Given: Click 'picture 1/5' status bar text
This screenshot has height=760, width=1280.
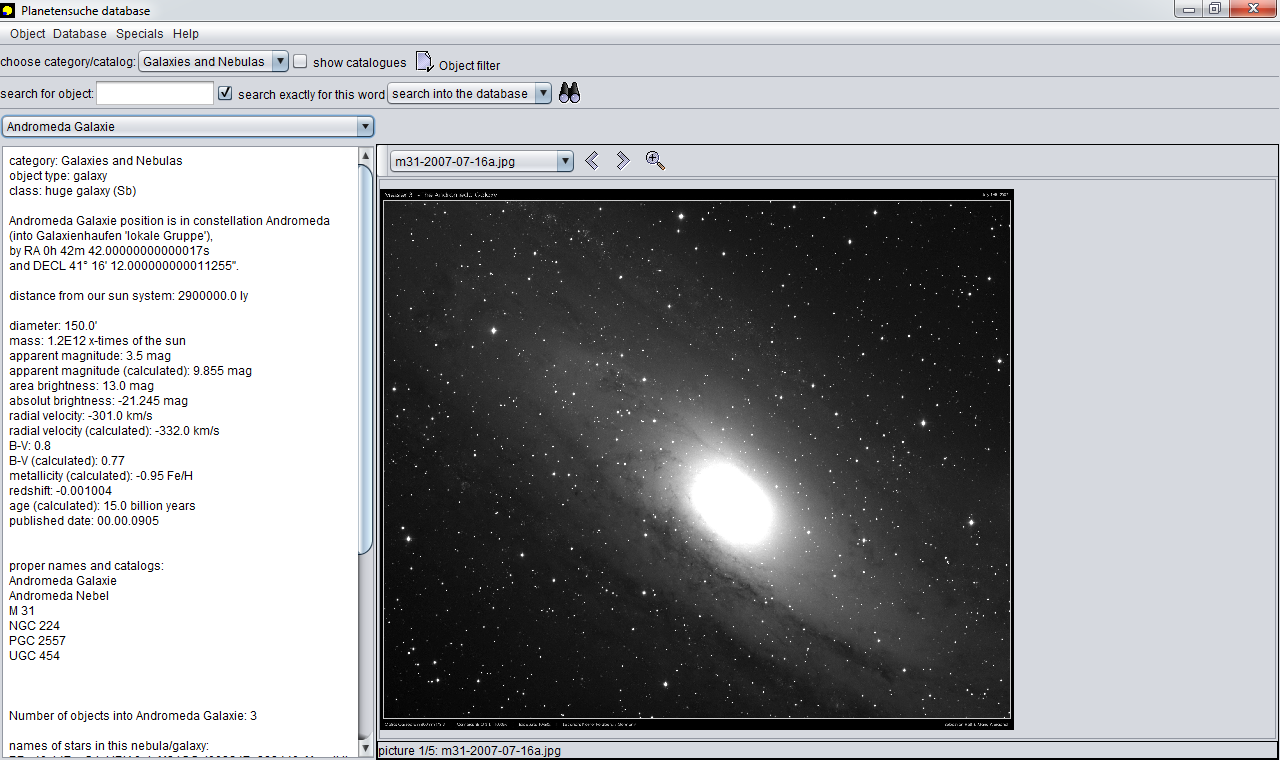Looking at the screenshot, I should coord(470,750).
